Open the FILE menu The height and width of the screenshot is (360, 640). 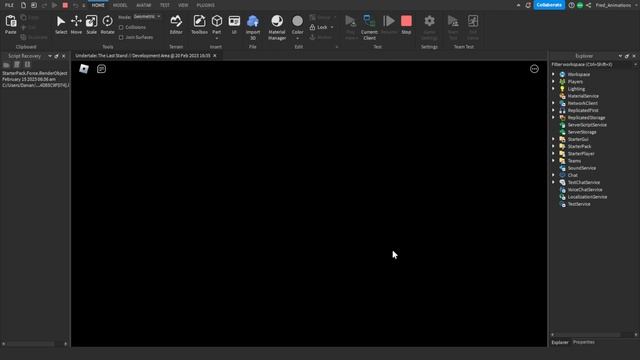pyautogui.click(x=9, y=5)
